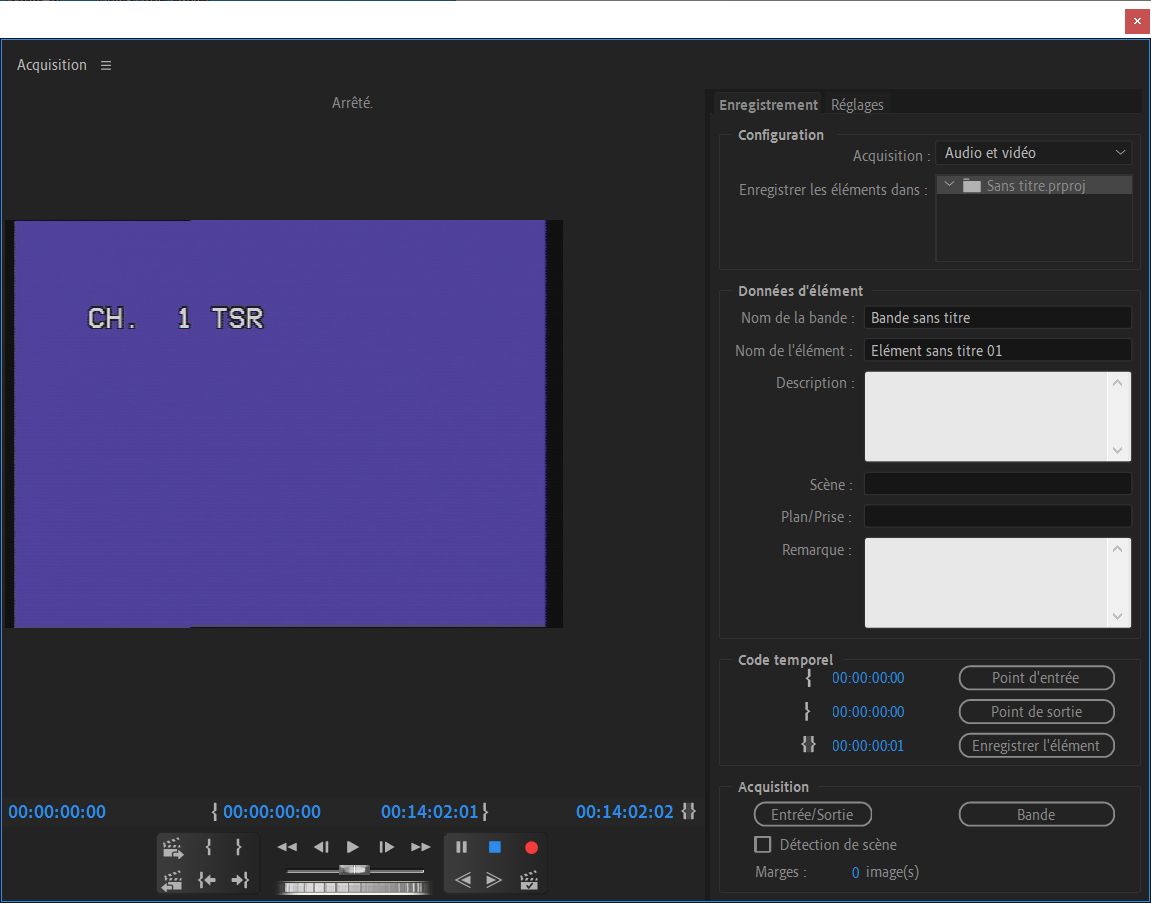The width and height of the screenshot is (1151, 903).
Task: Click the blue Stop button
Action: [x=495, y=847]
